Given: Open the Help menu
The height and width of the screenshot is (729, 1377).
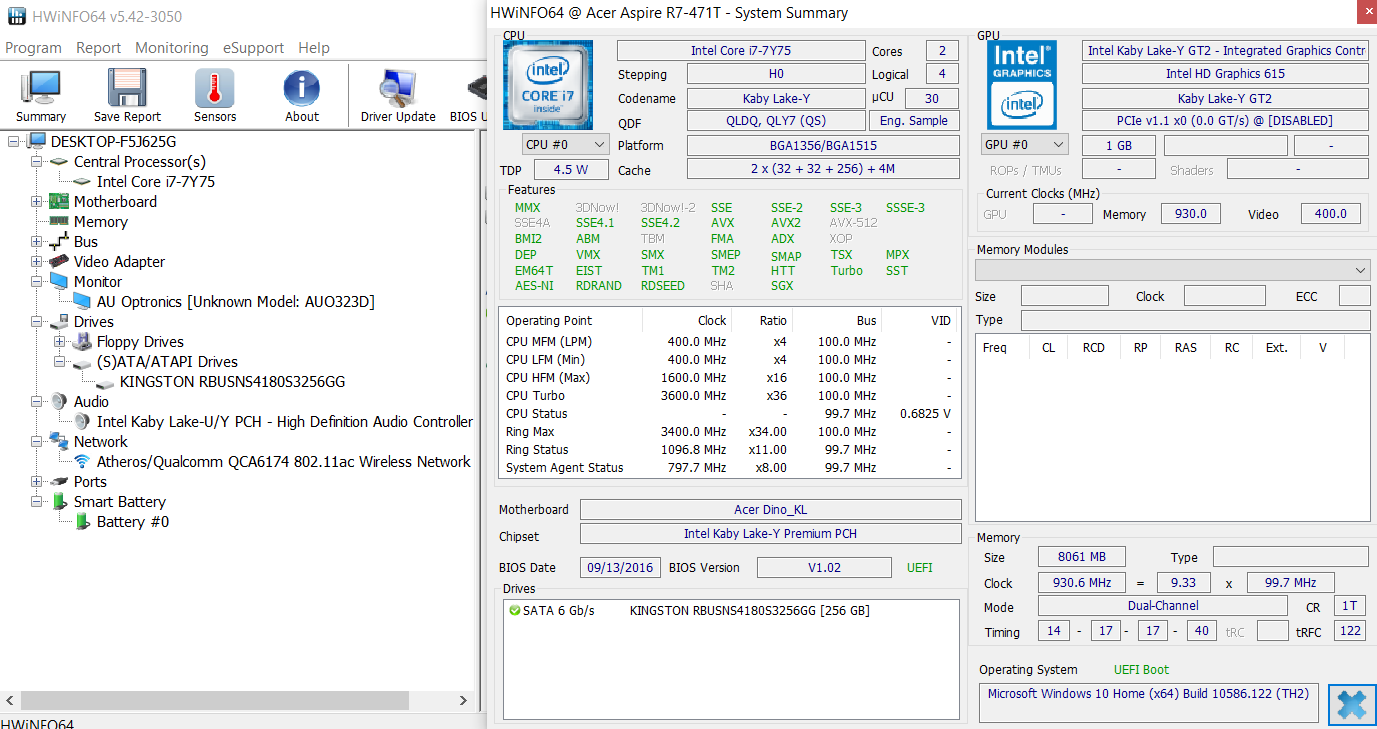Looking at the screenshot, I should pyautogui.click(x=314, y=48).
